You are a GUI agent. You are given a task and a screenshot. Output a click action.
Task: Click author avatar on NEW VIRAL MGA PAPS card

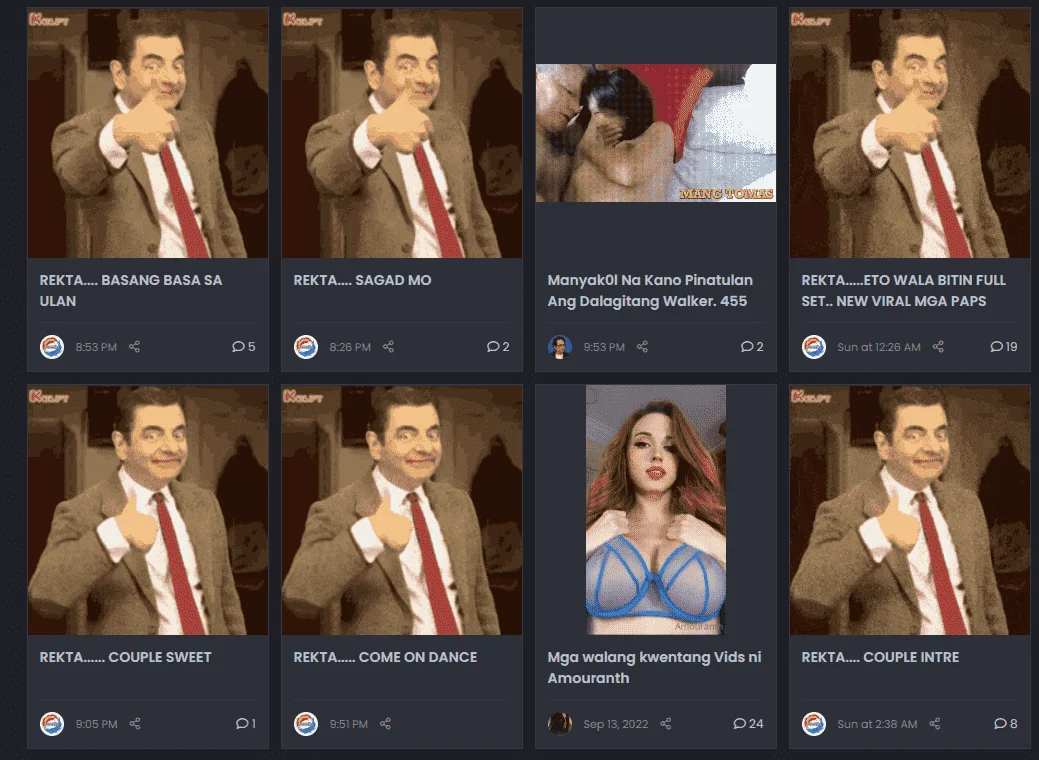(814, 347)
